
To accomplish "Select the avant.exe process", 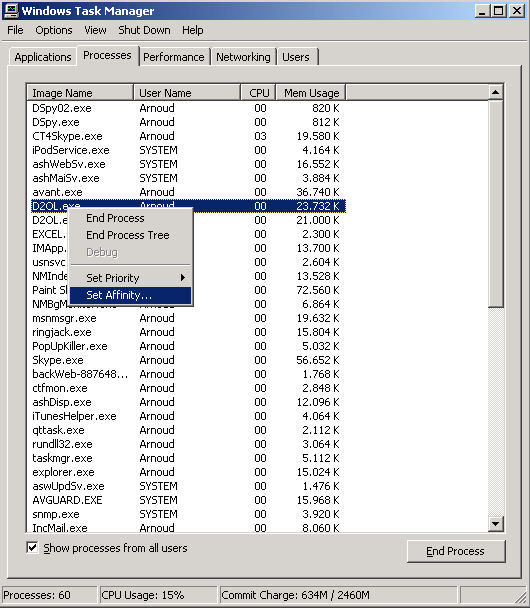I will click(x=186, y=192).
